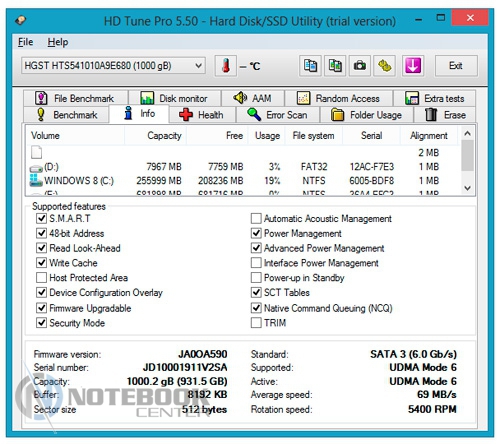Save screenshot with camera icon
The image size is (500, 444).
click(360, 66)
